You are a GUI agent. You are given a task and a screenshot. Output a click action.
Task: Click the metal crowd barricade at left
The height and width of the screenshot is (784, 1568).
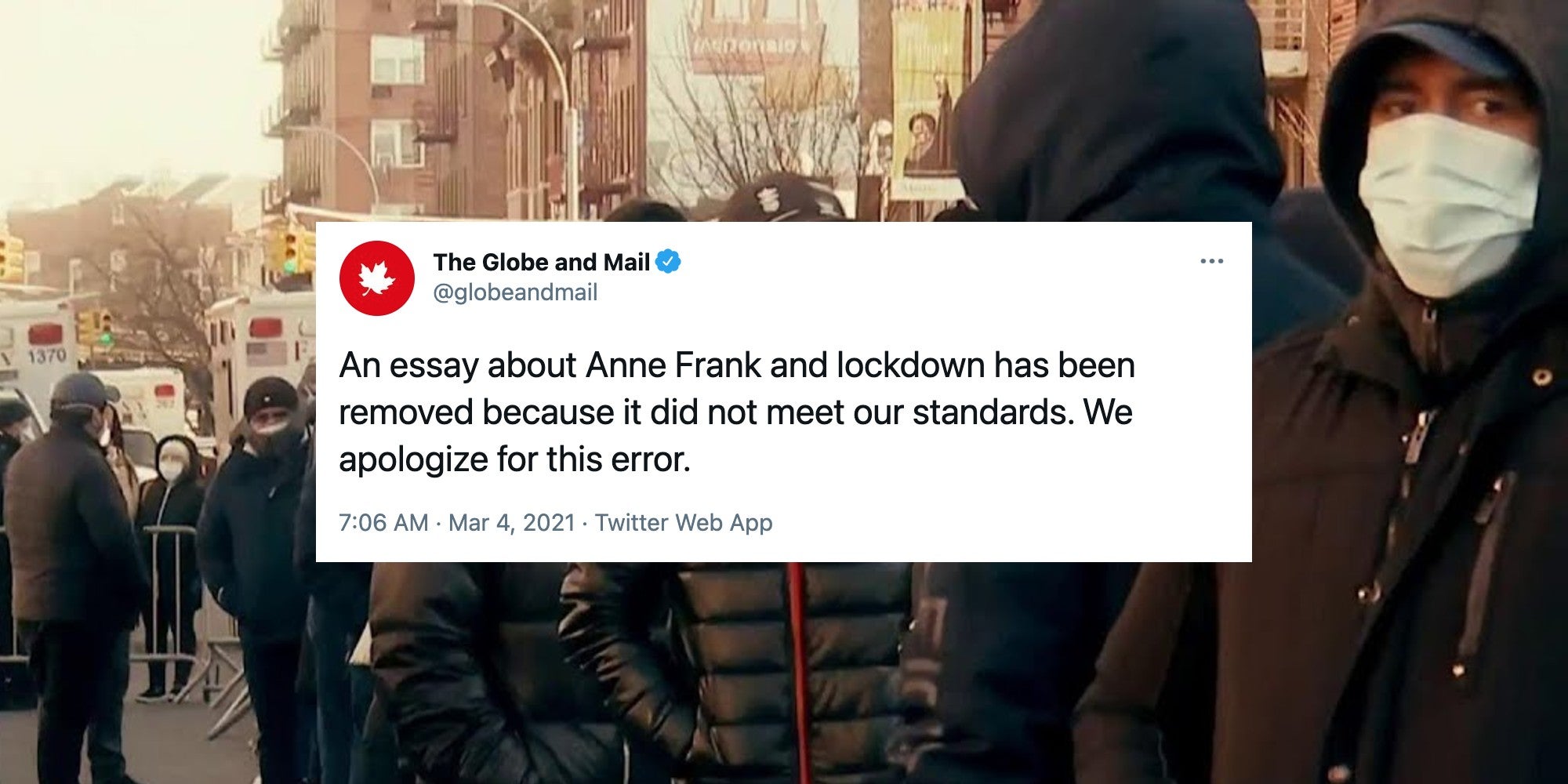click(169, 596)
